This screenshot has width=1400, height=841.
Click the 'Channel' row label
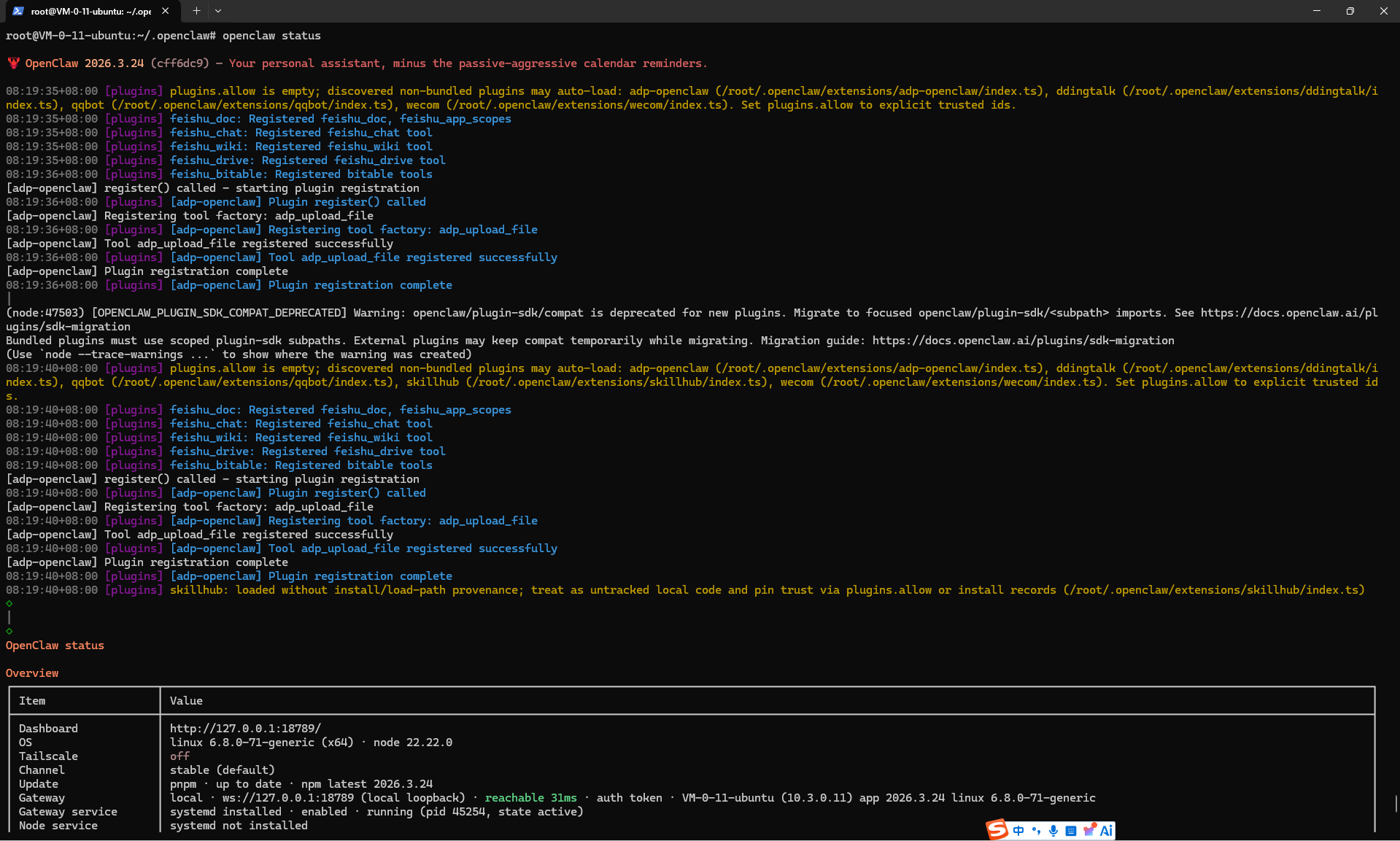click(x=42, y=770)
